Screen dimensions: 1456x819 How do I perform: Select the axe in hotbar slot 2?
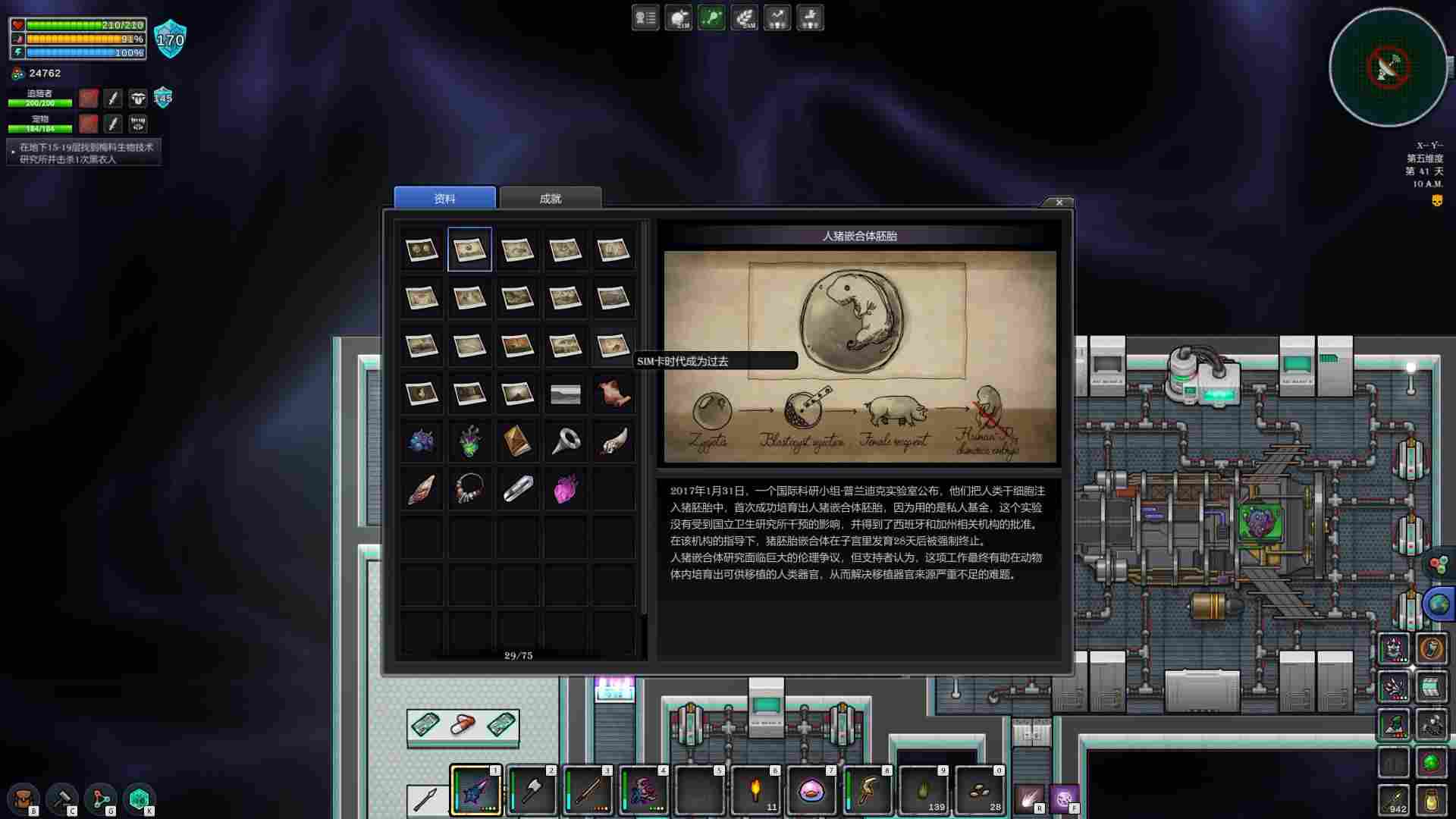click(532, 790)
